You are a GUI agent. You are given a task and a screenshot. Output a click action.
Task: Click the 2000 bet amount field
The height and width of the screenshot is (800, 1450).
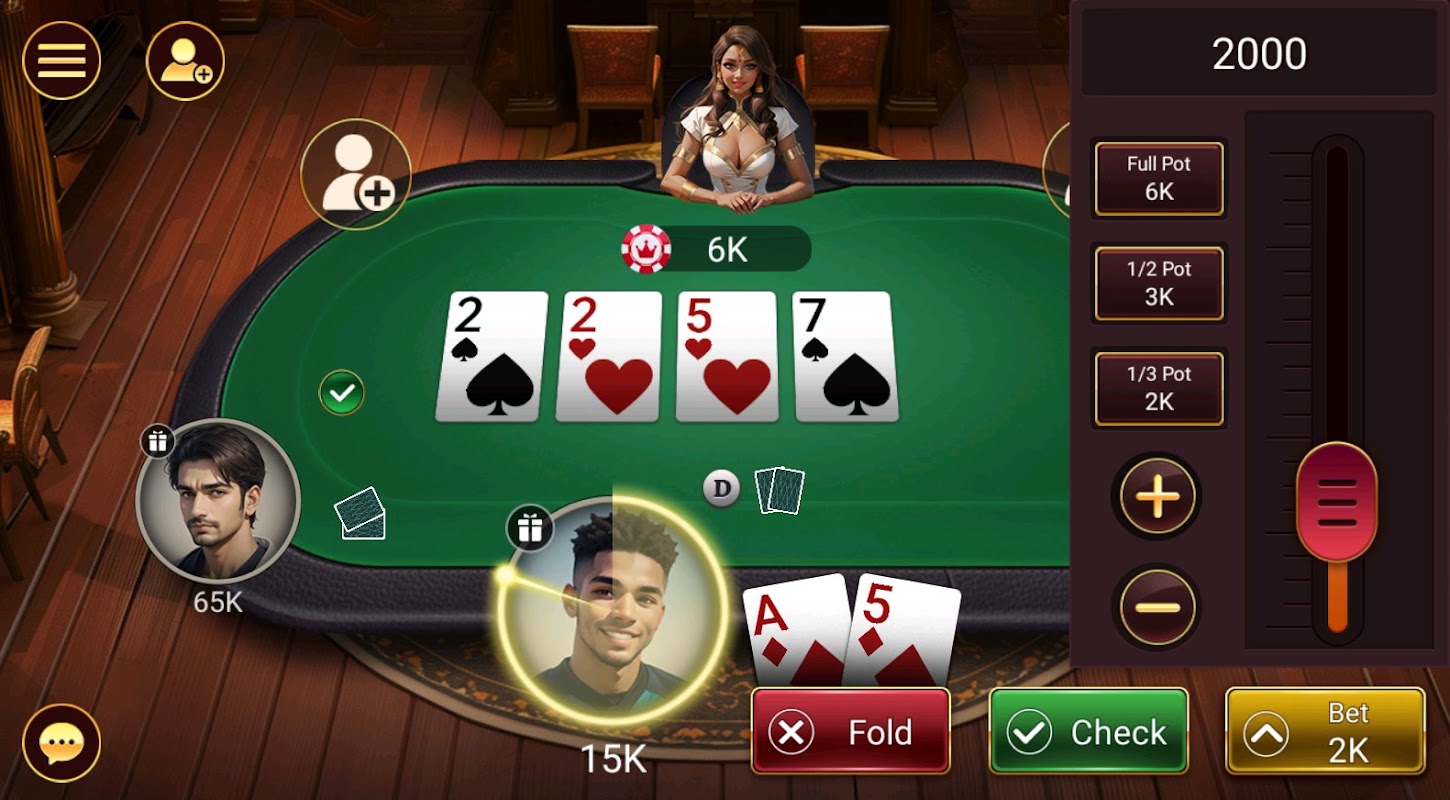(x=1259, y=53)
